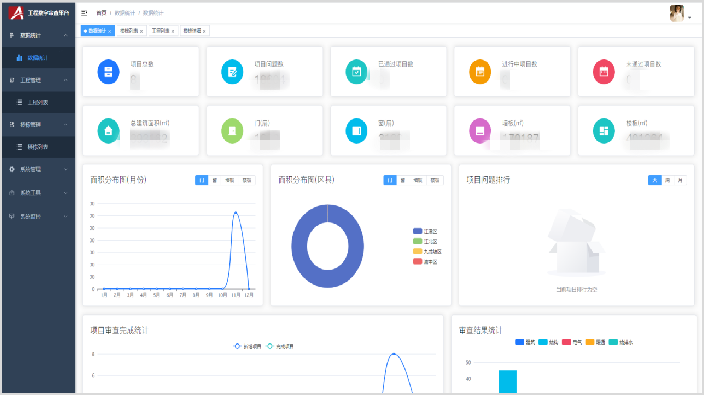Click the 模板列表 list icon in sidebar

(x=19, y=147)
